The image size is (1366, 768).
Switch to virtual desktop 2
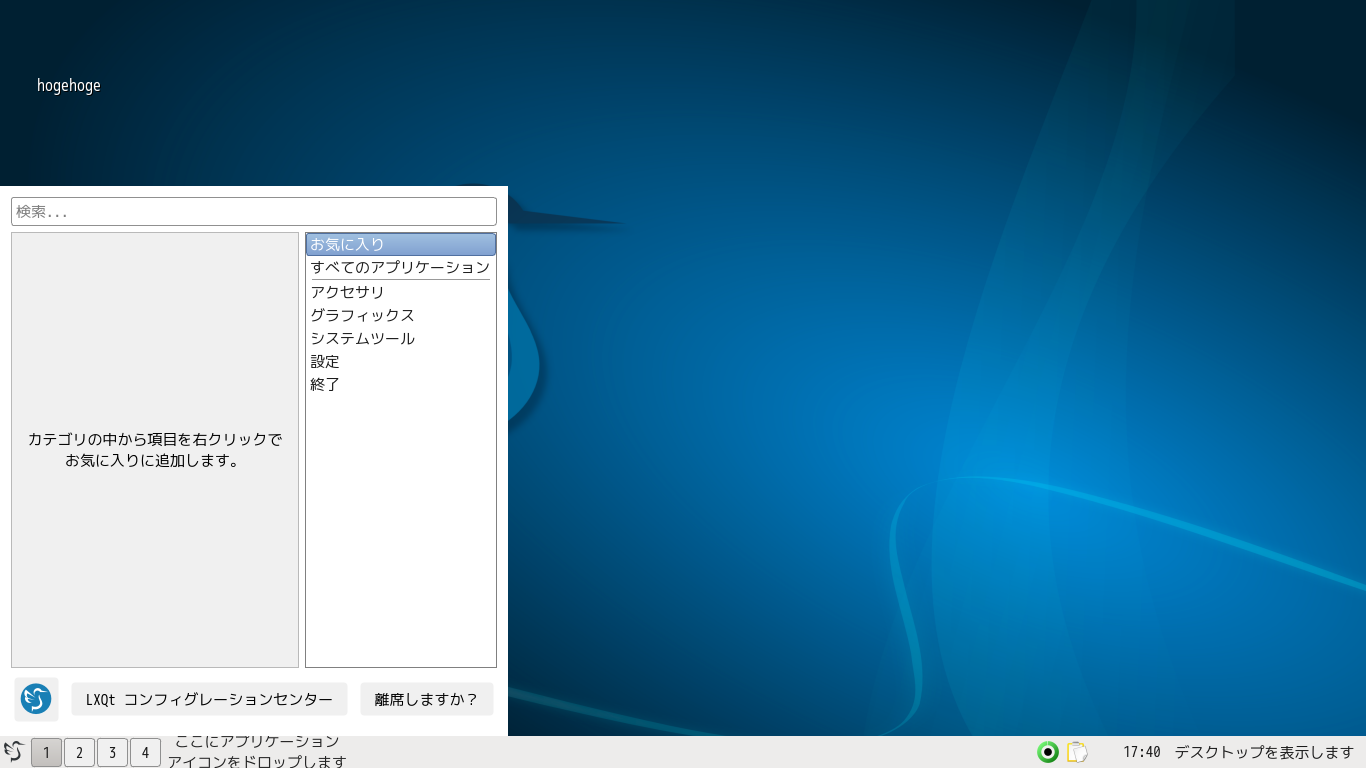click(x=79, y=753)
